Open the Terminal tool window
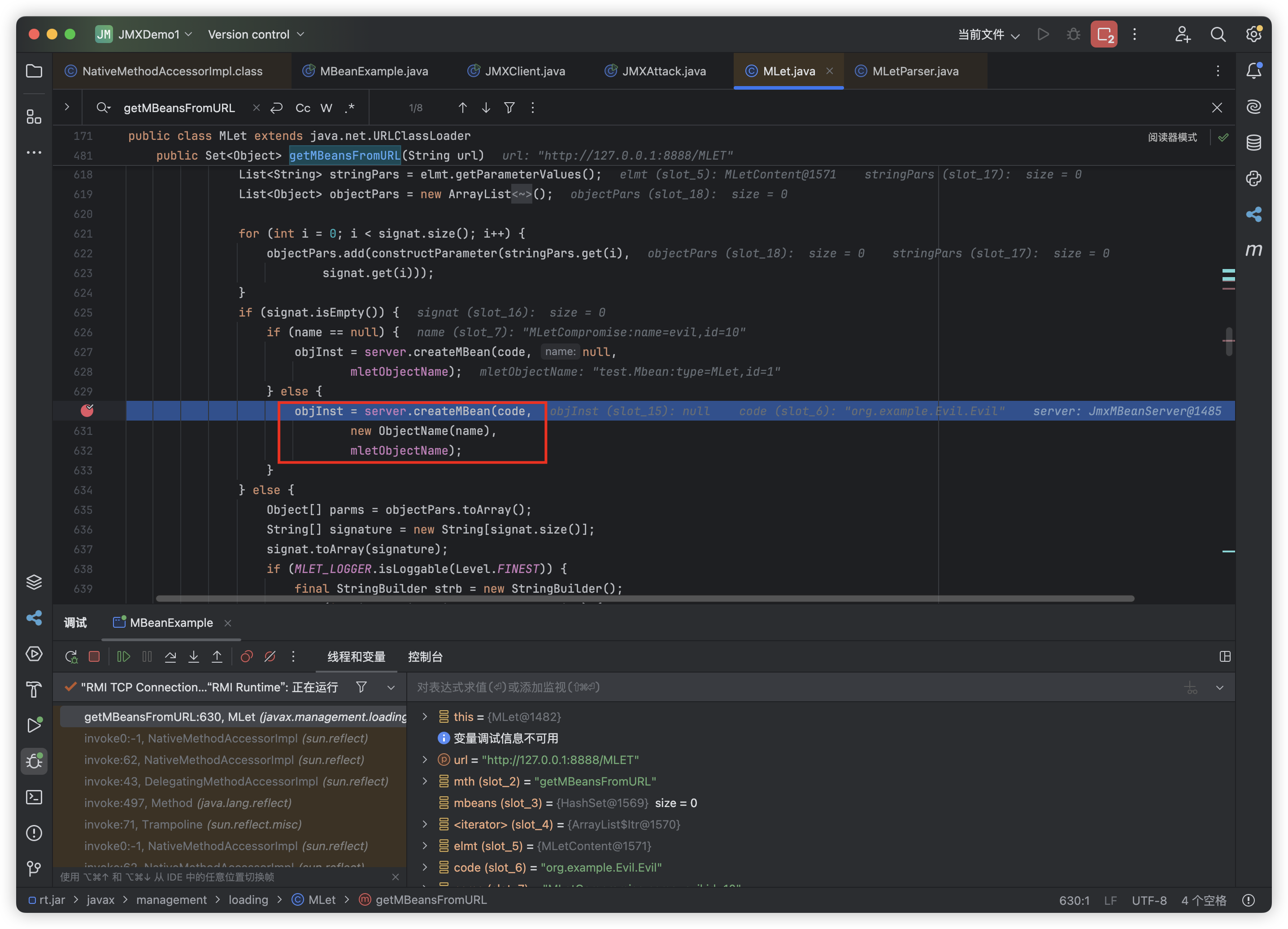Image resolution: width=1288 pixels, height=929 pixels. [34, 797]
